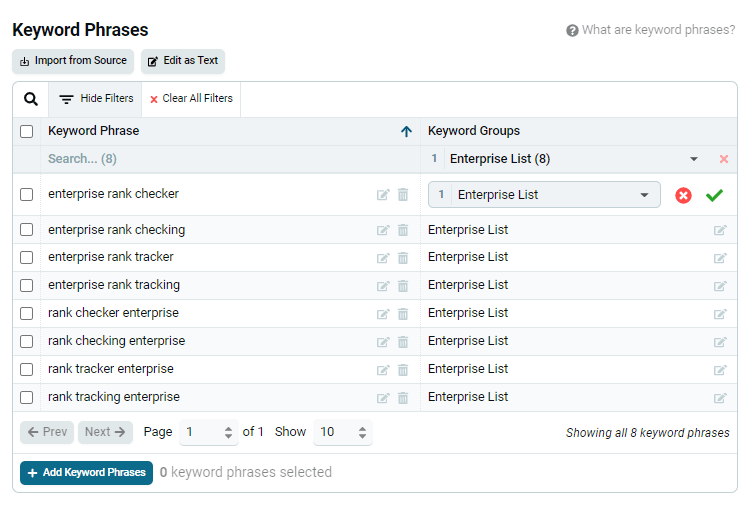Check the 'rank tracking enterprise' row
This screenshot has width=755, height=523.
(x=26, y=397)
